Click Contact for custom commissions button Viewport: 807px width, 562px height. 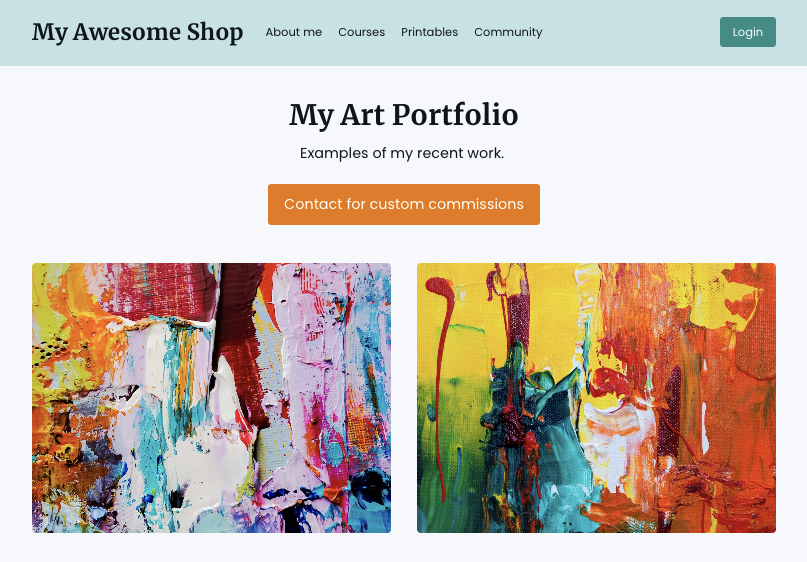pyautogui.click(x=404, y=204)
